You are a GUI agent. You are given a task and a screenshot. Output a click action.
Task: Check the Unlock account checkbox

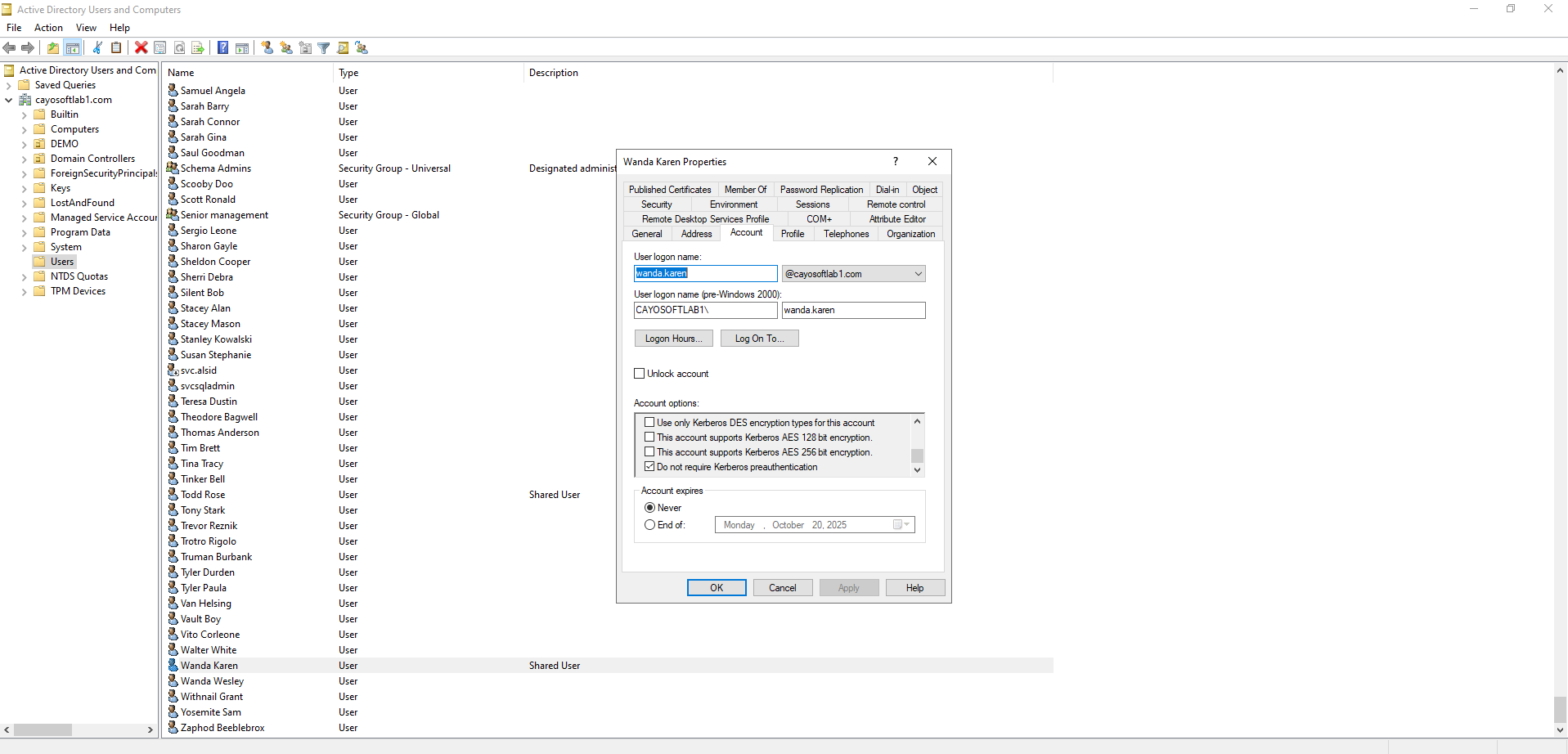coord(640,374)
